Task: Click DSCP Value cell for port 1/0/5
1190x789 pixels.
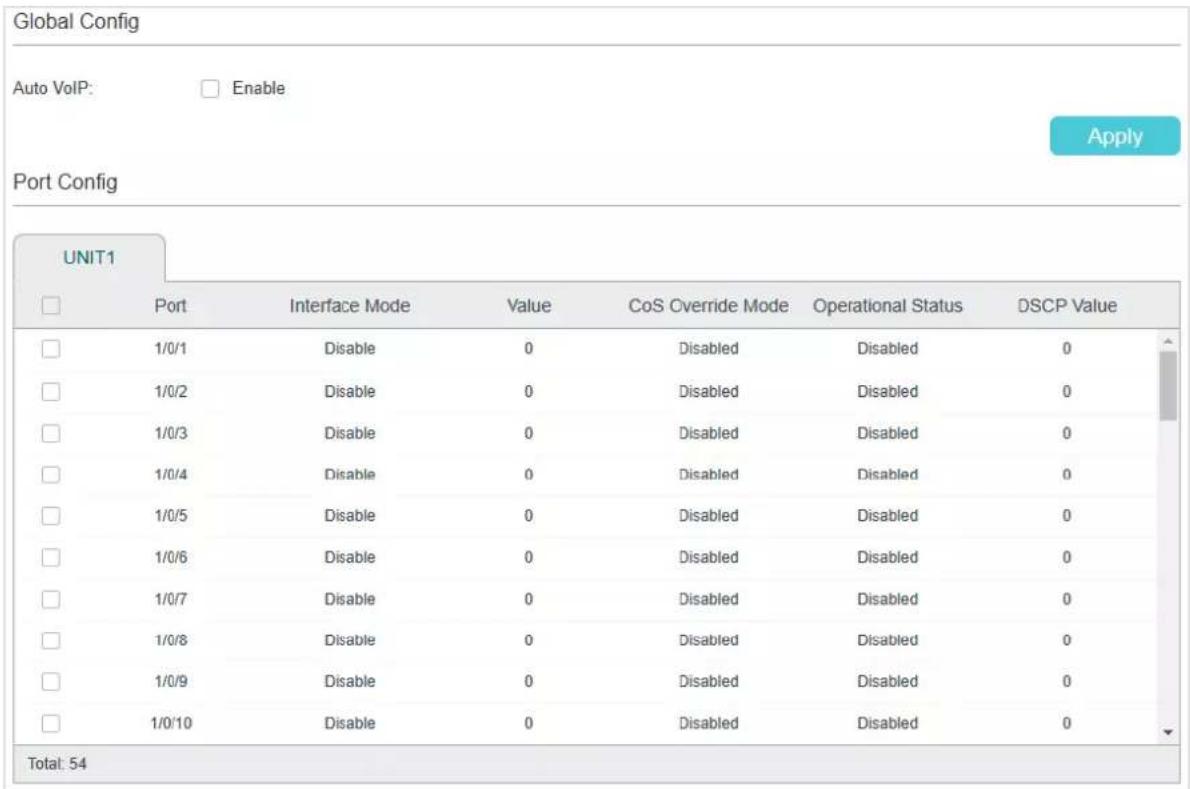Action: 1067,516
